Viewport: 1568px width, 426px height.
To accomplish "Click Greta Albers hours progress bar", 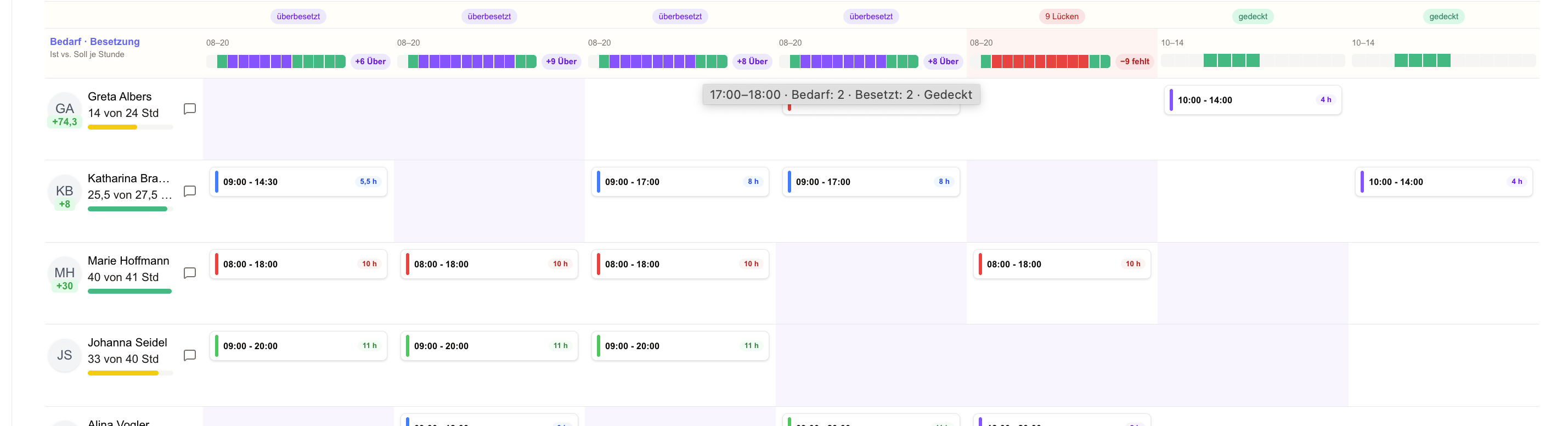I will (x=130, y=127).
